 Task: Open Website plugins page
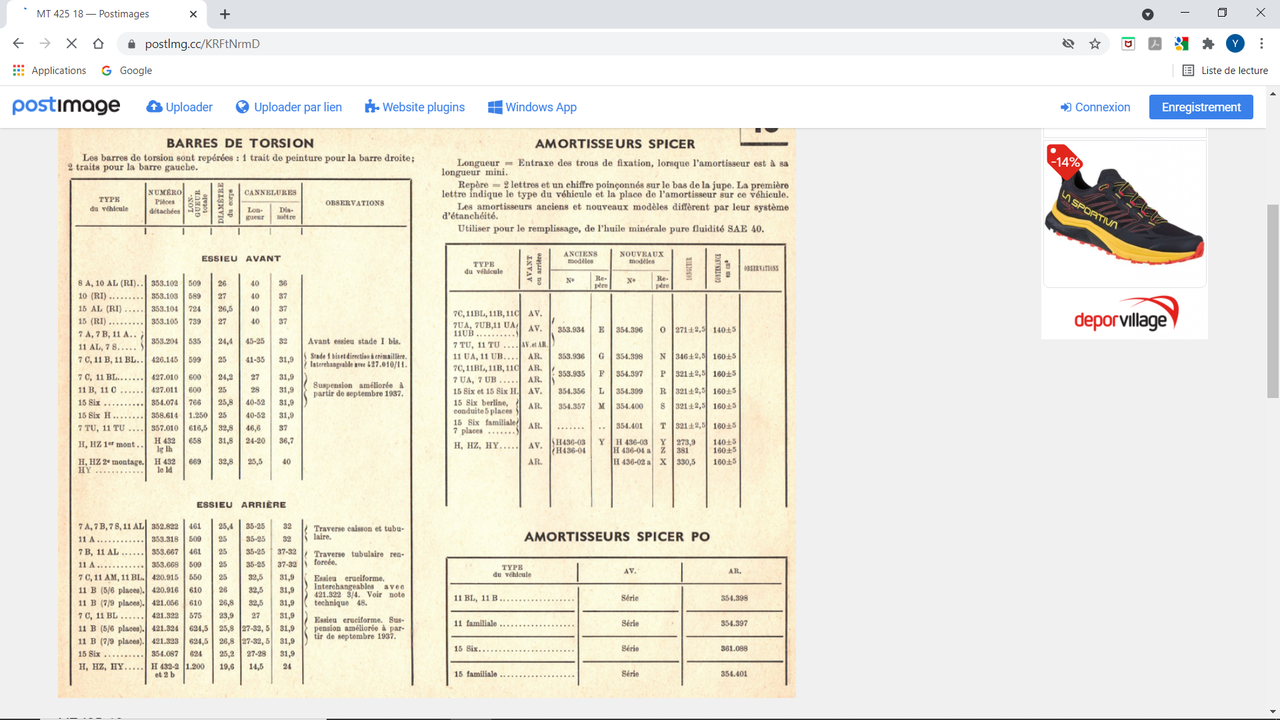(x=415, y=107)
